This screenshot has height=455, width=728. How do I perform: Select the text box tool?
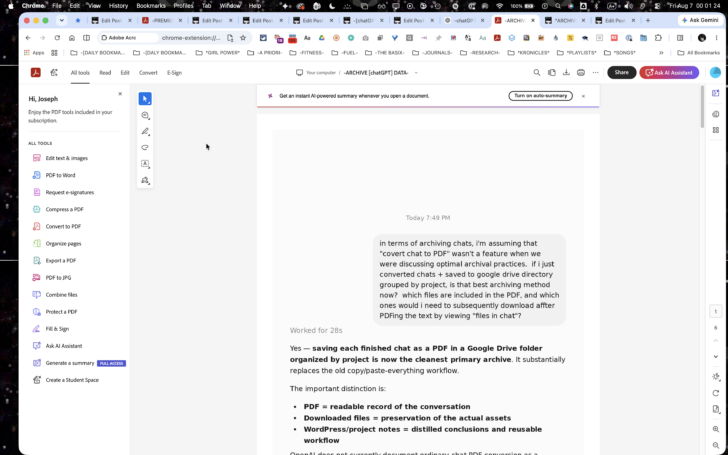pyautogui.click(x=145, y=164)
